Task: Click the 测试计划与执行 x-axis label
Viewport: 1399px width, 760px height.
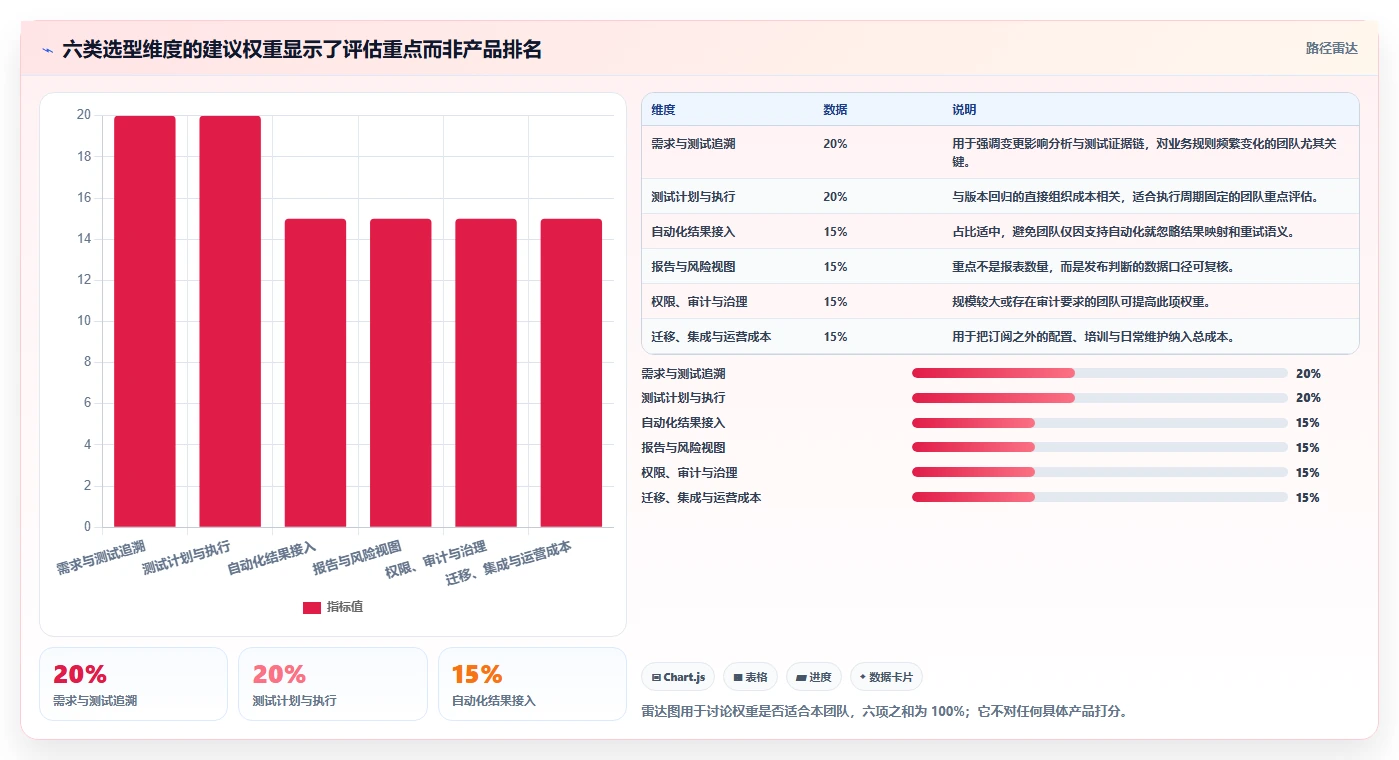Action: 186,557
